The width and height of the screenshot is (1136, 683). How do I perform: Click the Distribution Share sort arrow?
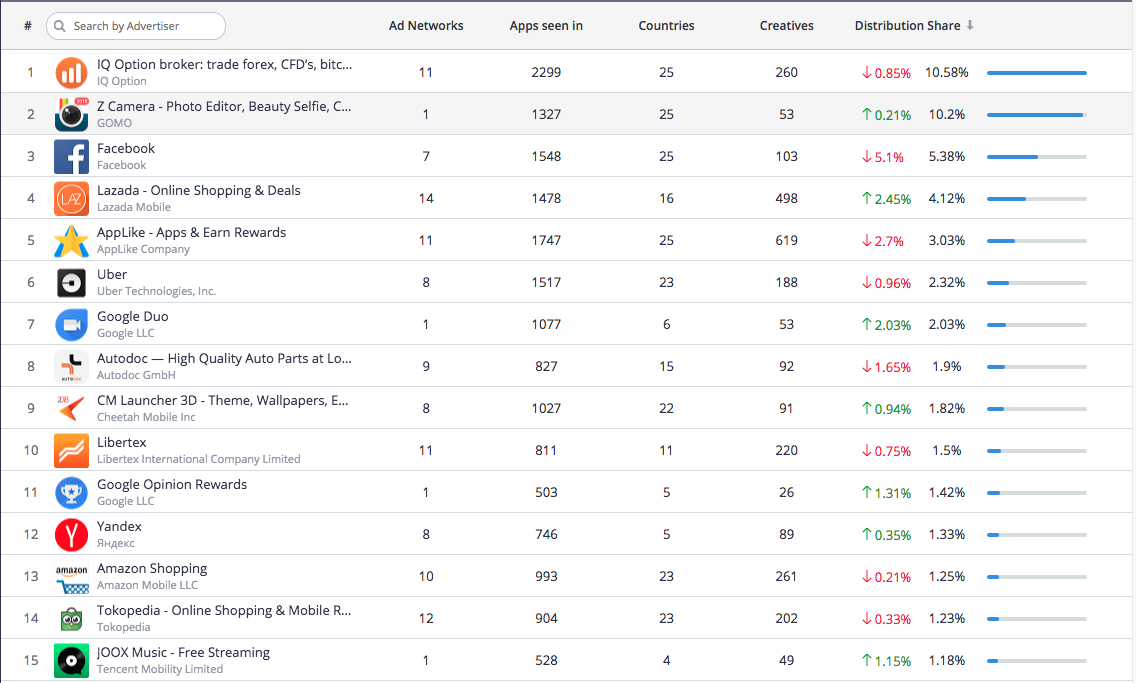(970, 25)
